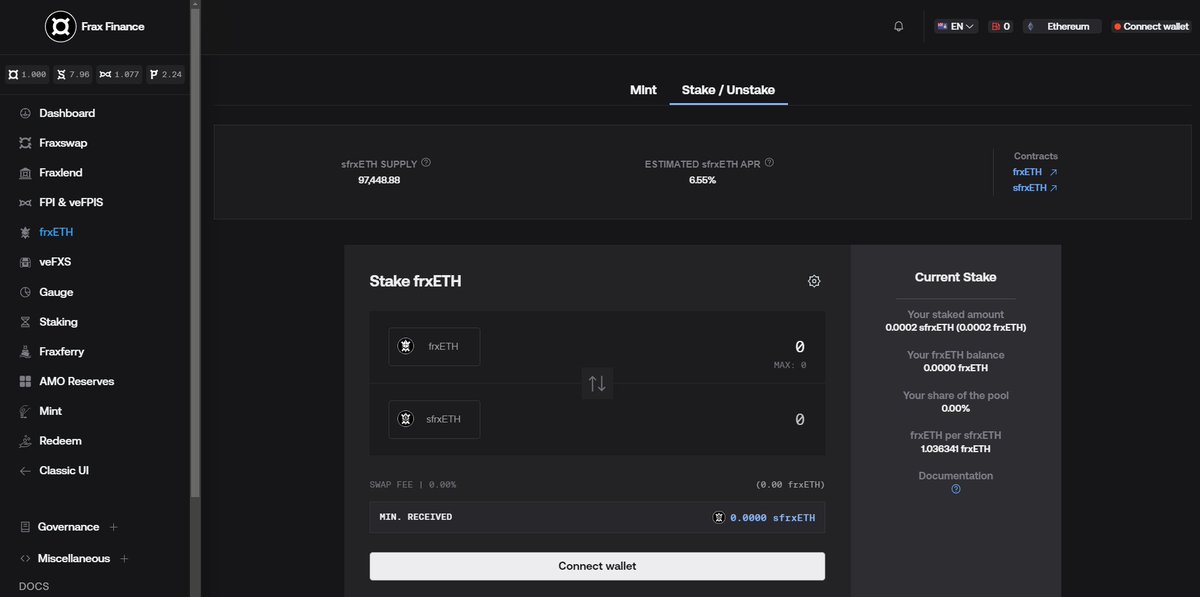
Task: Open the Fraxferry page
Action: pyautogui.click(x=64, y=351)
